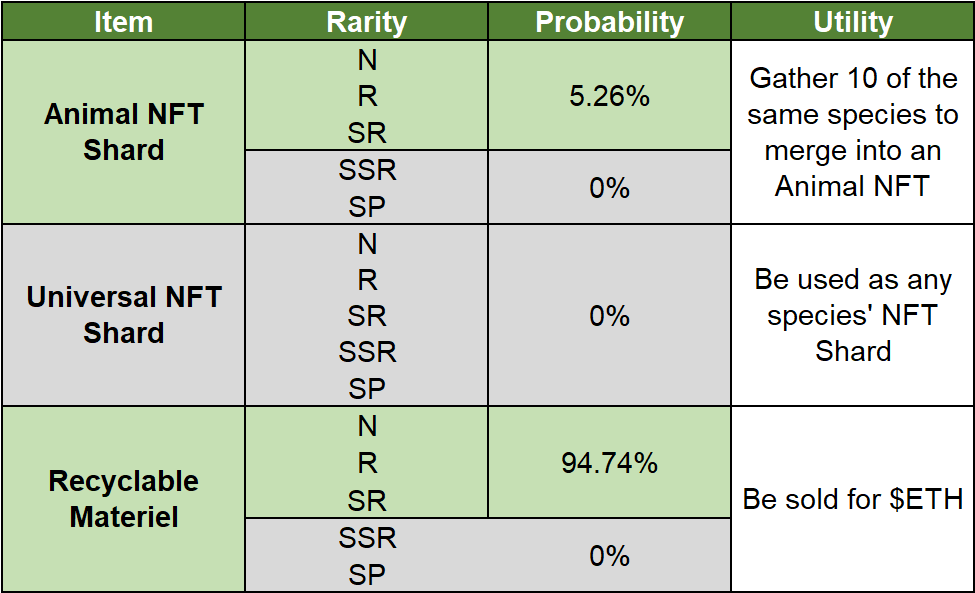Click the "Probability" header cell
Image resolution: width=975 pixels, height=593 pixels.
pyautogui.click(x=609, y=21)
